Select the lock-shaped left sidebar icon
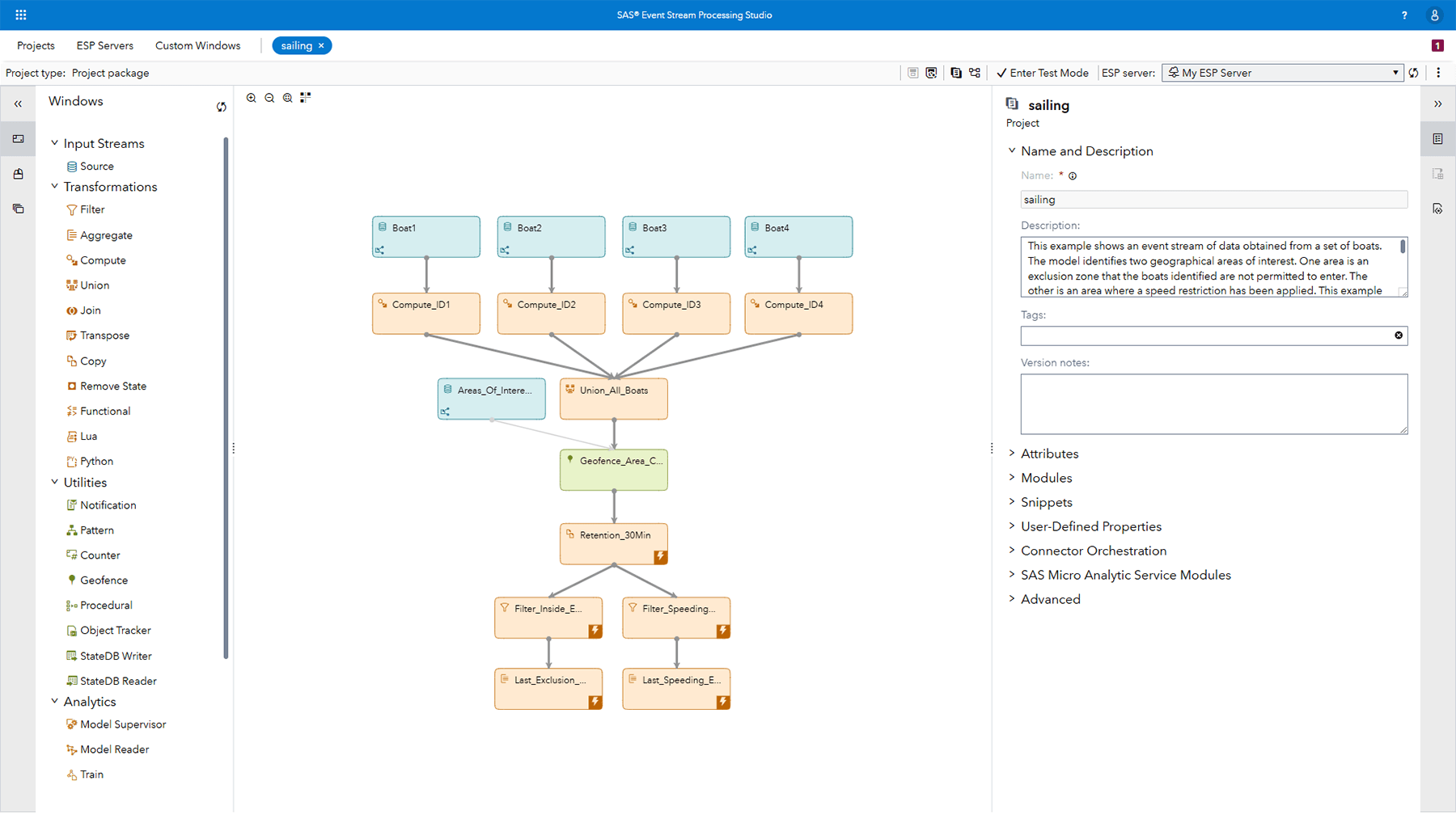The height and width of the screenshot is (819, 1456). (18, 174)
